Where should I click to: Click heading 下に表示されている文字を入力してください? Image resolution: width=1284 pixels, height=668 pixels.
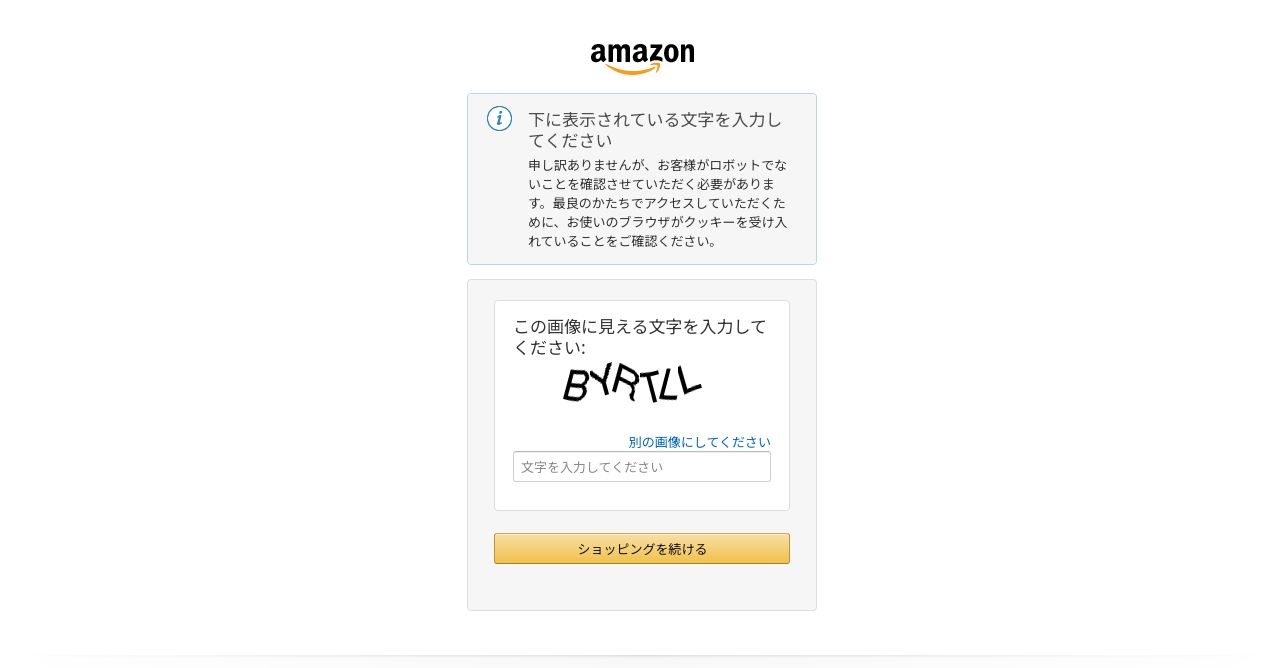656,130
